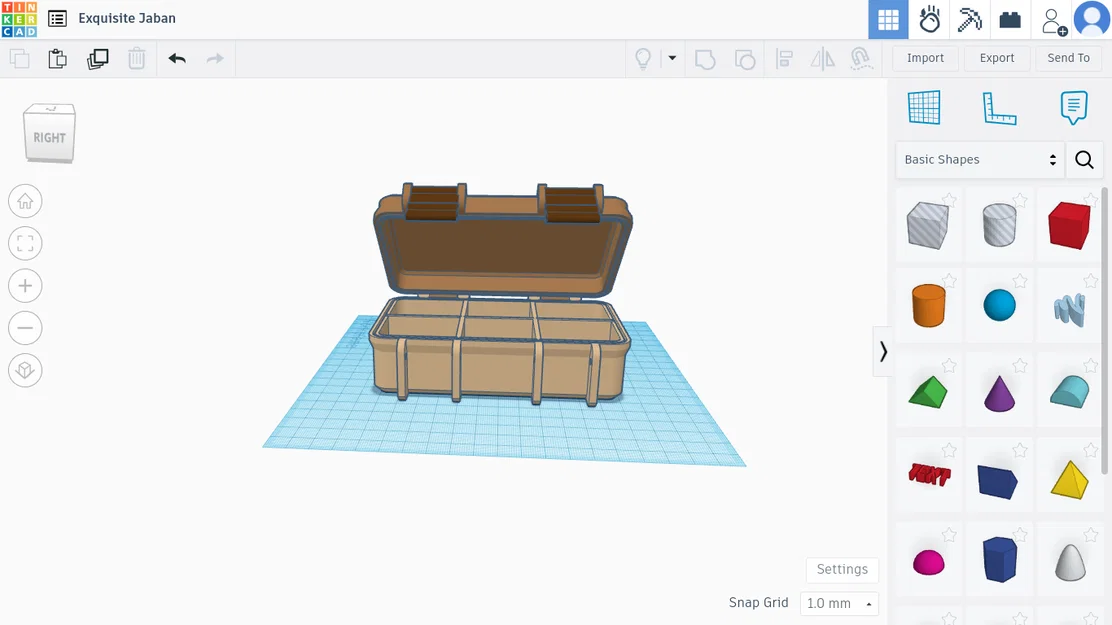Switch to 3D design grid view
Viewport: 1112px width, 625px height.
coord(888,19)
